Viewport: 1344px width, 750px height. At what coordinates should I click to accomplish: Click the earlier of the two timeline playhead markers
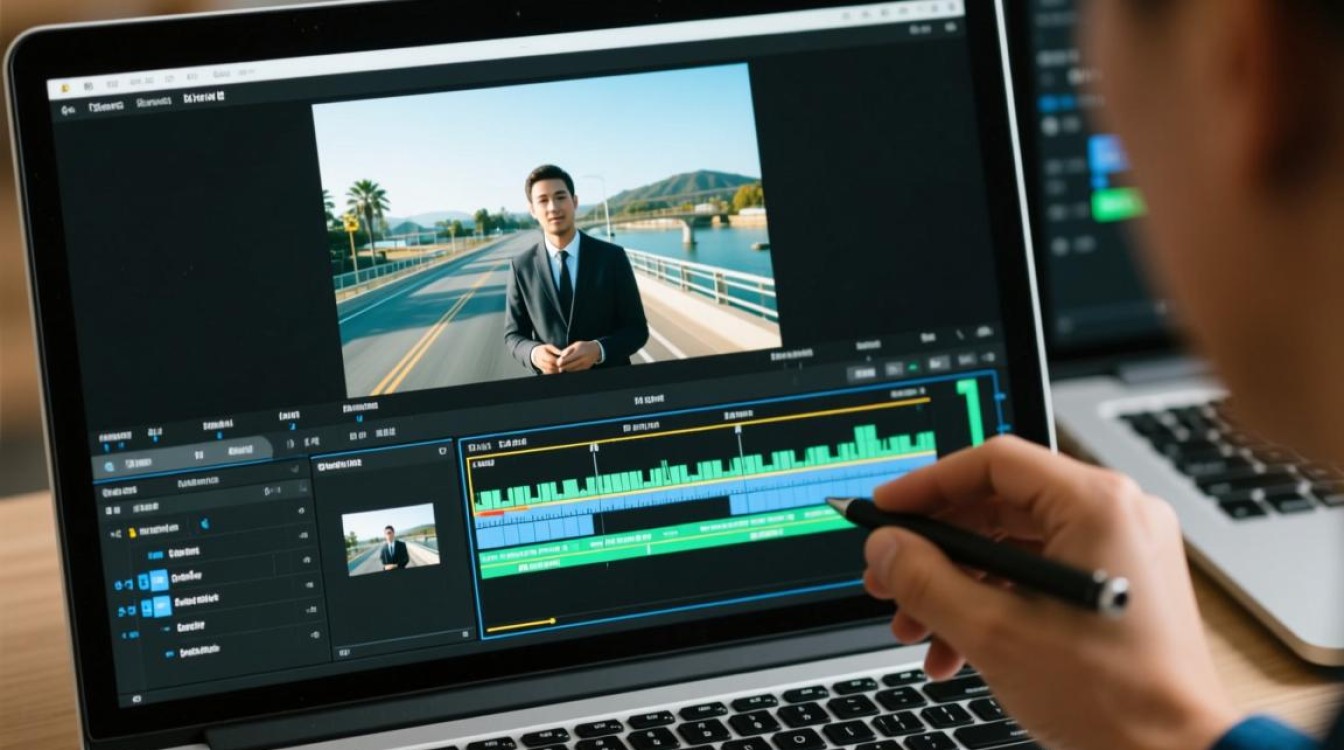pyautogui.click(x=594, y=448)
